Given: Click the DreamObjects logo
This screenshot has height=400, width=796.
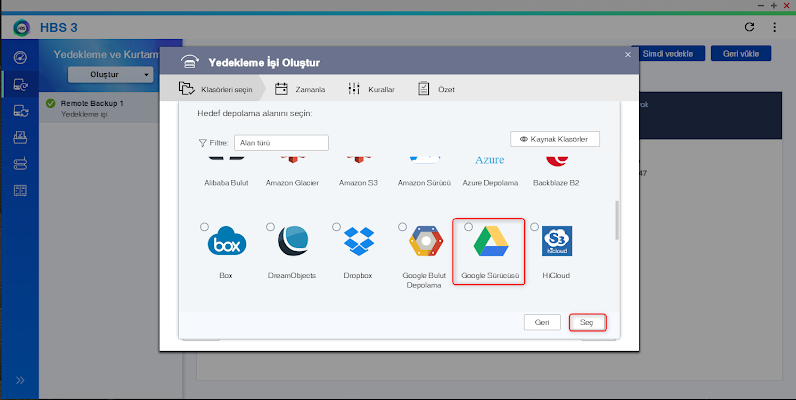Looking at the screenshot, I should [293, 241].
